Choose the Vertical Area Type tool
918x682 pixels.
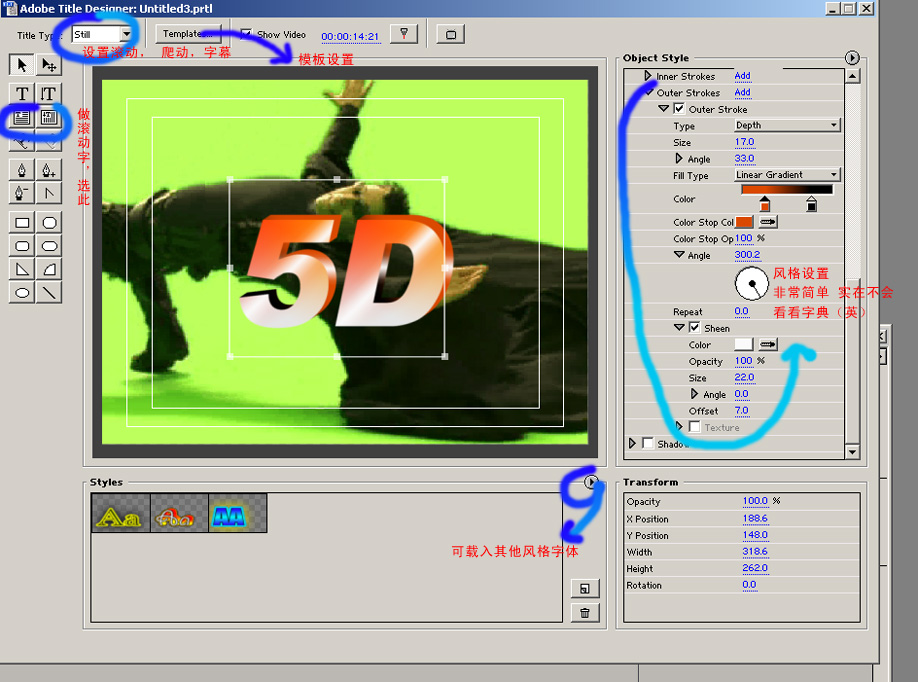pyautogui.click(x=49, y=118)
